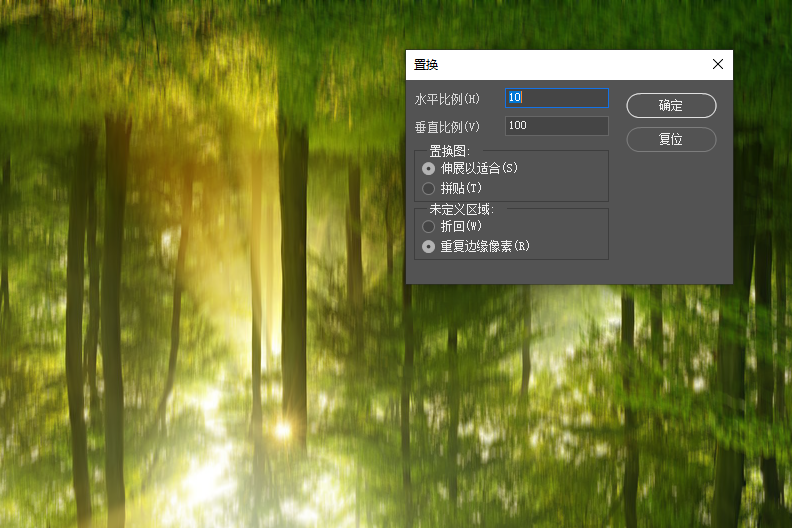Close the 置换 dialog

718,64
